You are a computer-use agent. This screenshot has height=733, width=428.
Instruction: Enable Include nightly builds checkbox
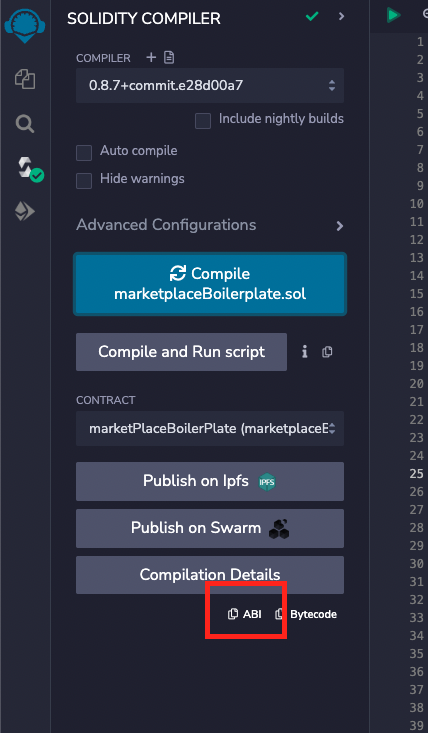point(203,121)
